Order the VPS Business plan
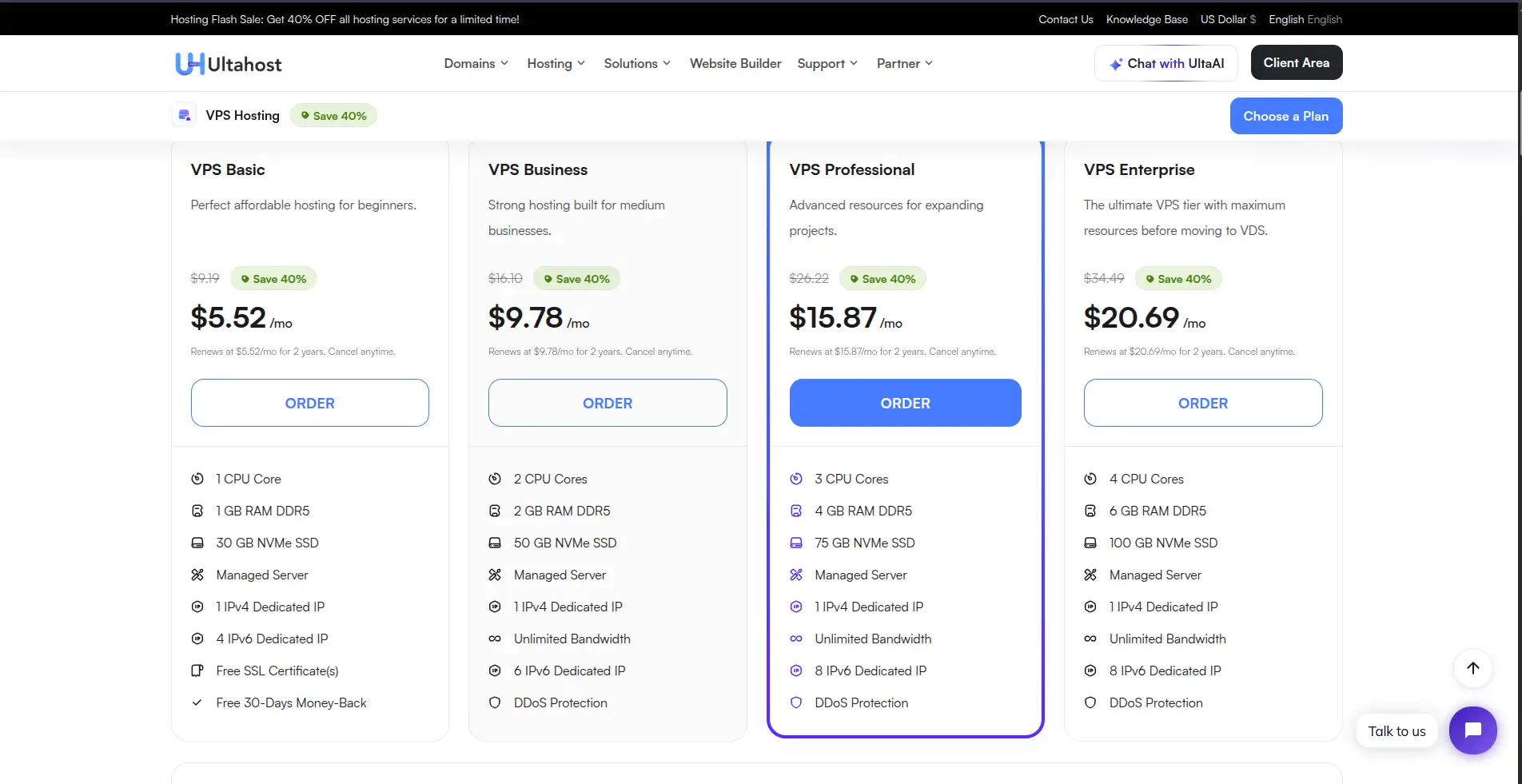Image resolution: width=1522 pixels, height=784 pixels. point(608,403)
